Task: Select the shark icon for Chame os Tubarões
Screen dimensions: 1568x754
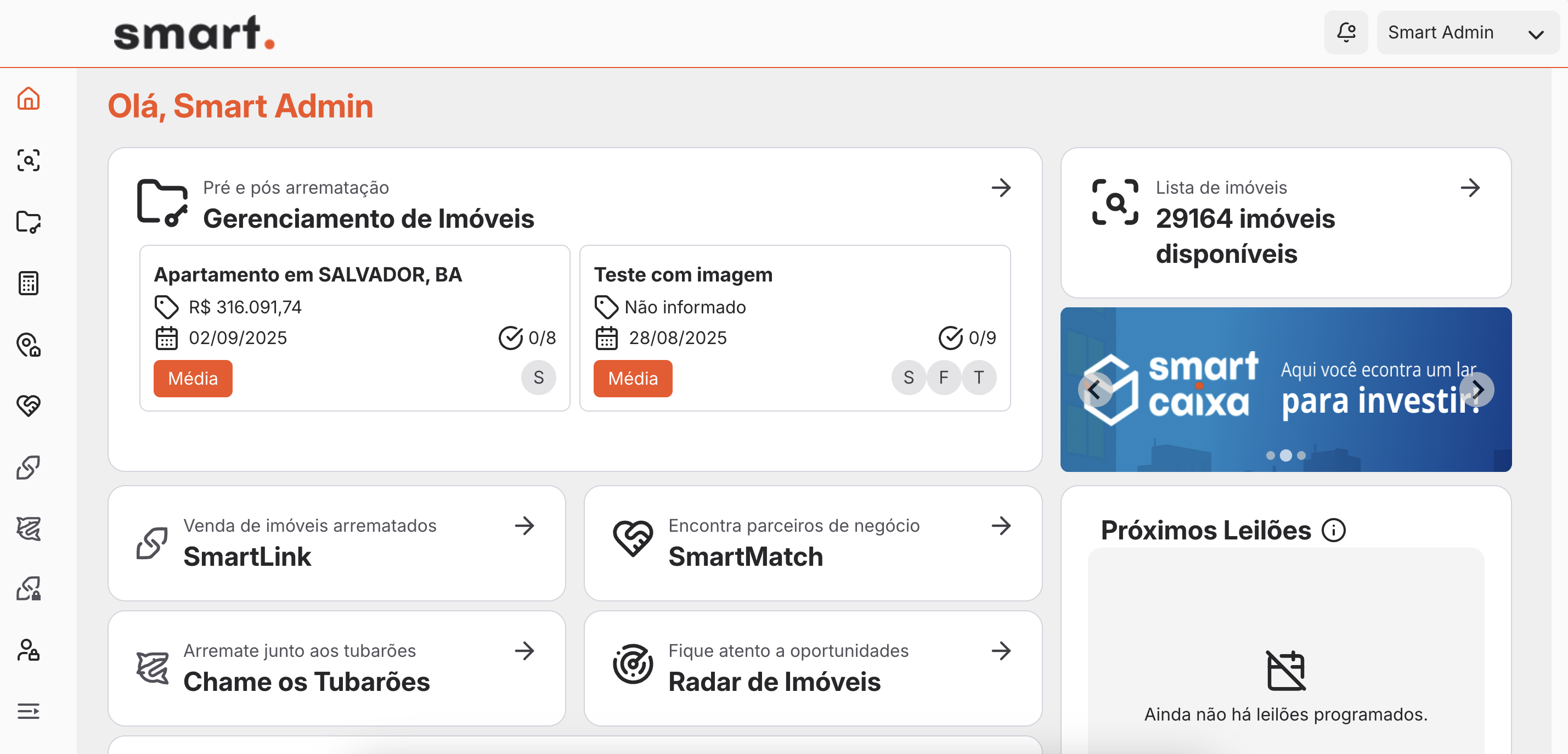Action: click(28, 529)
